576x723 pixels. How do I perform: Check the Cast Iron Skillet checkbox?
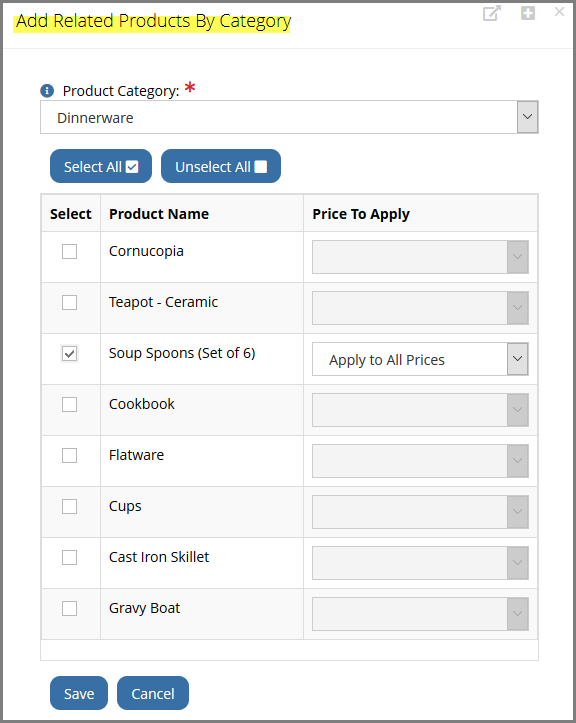70,557
